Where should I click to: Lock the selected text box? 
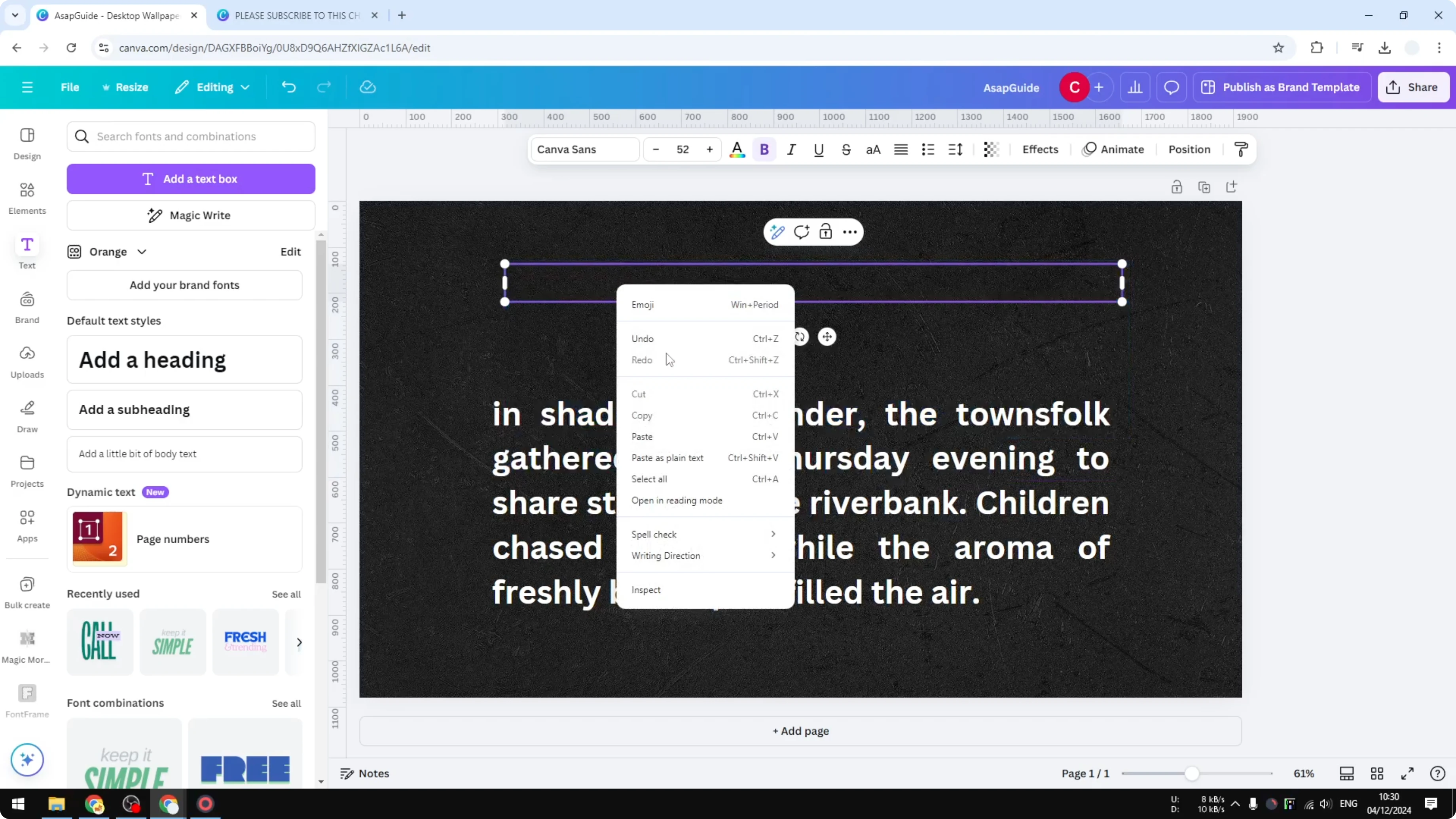click(x=825, y=232)
